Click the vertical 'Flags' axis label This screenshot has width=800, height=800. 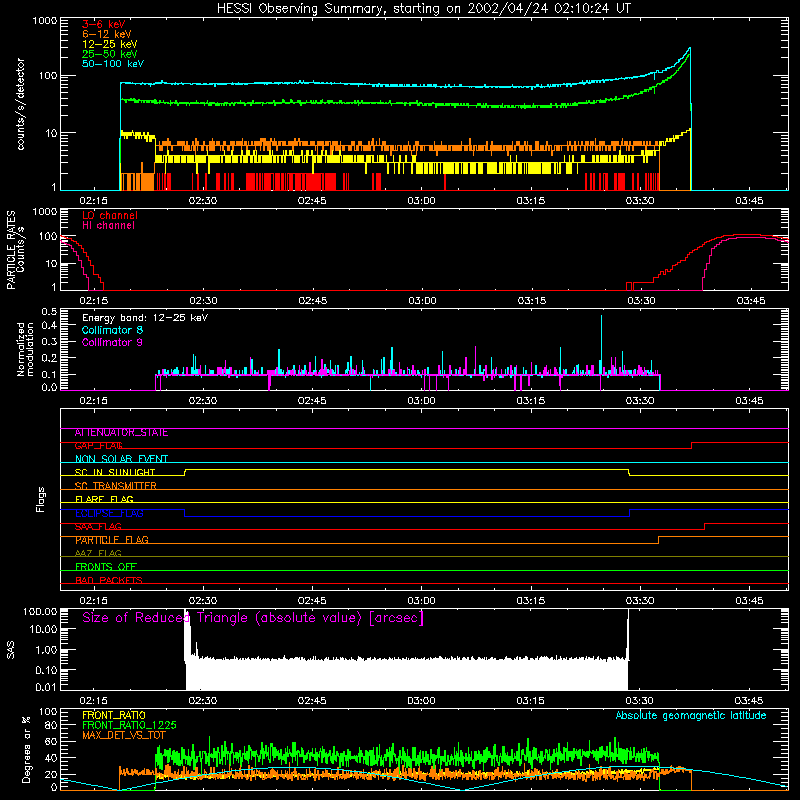pos(40,499)
